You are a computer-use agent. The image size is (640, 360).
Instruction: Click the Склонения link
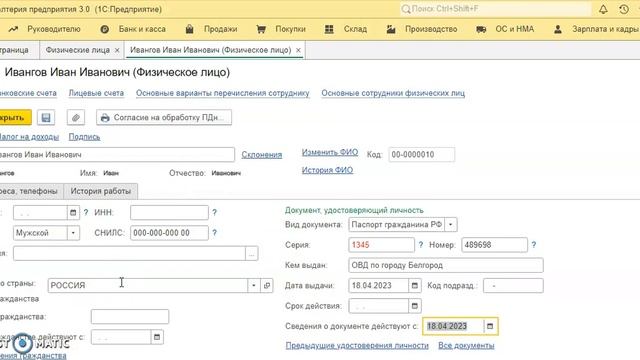(x=262, y=155)
